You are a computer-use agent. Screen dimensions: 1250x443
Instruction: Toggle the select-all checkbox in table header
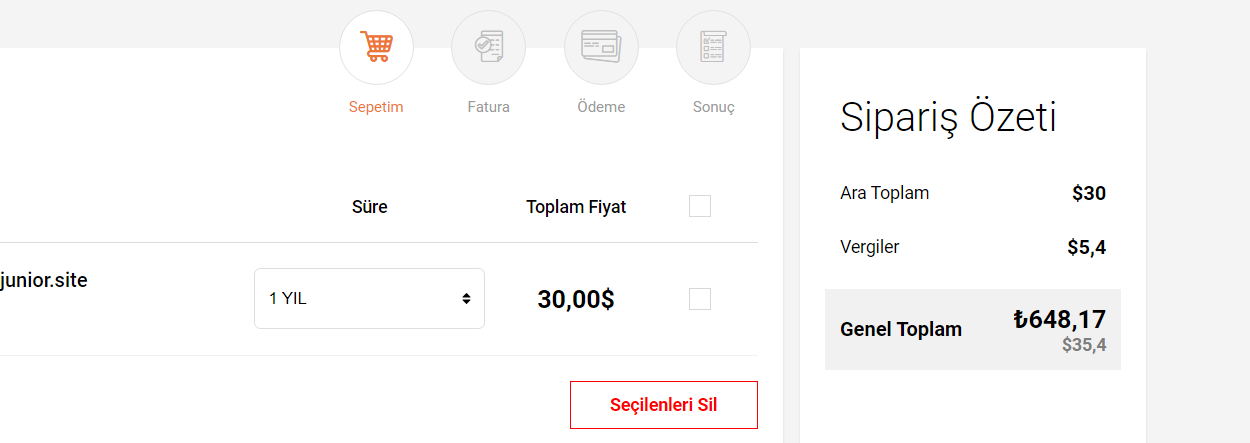700,206
